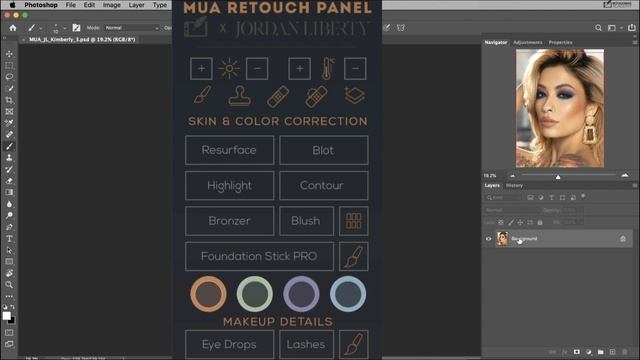Viewport: 640px width, 360px height.
Task: Click the panel's new layer stack icon
Action: 354,96
